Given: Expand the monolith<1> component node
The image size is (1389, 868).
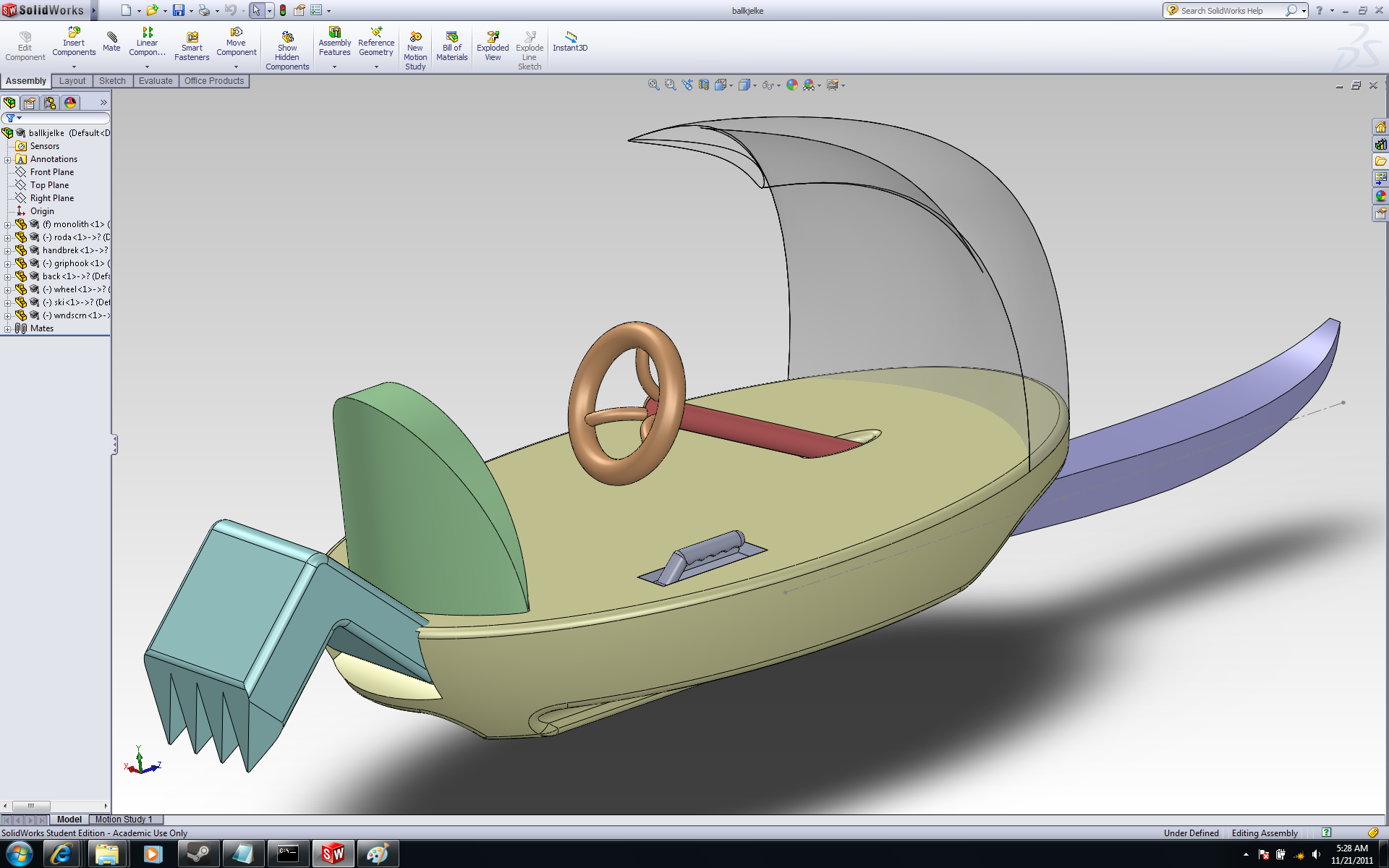Looking at the screenshot, I should click(7, 225).
